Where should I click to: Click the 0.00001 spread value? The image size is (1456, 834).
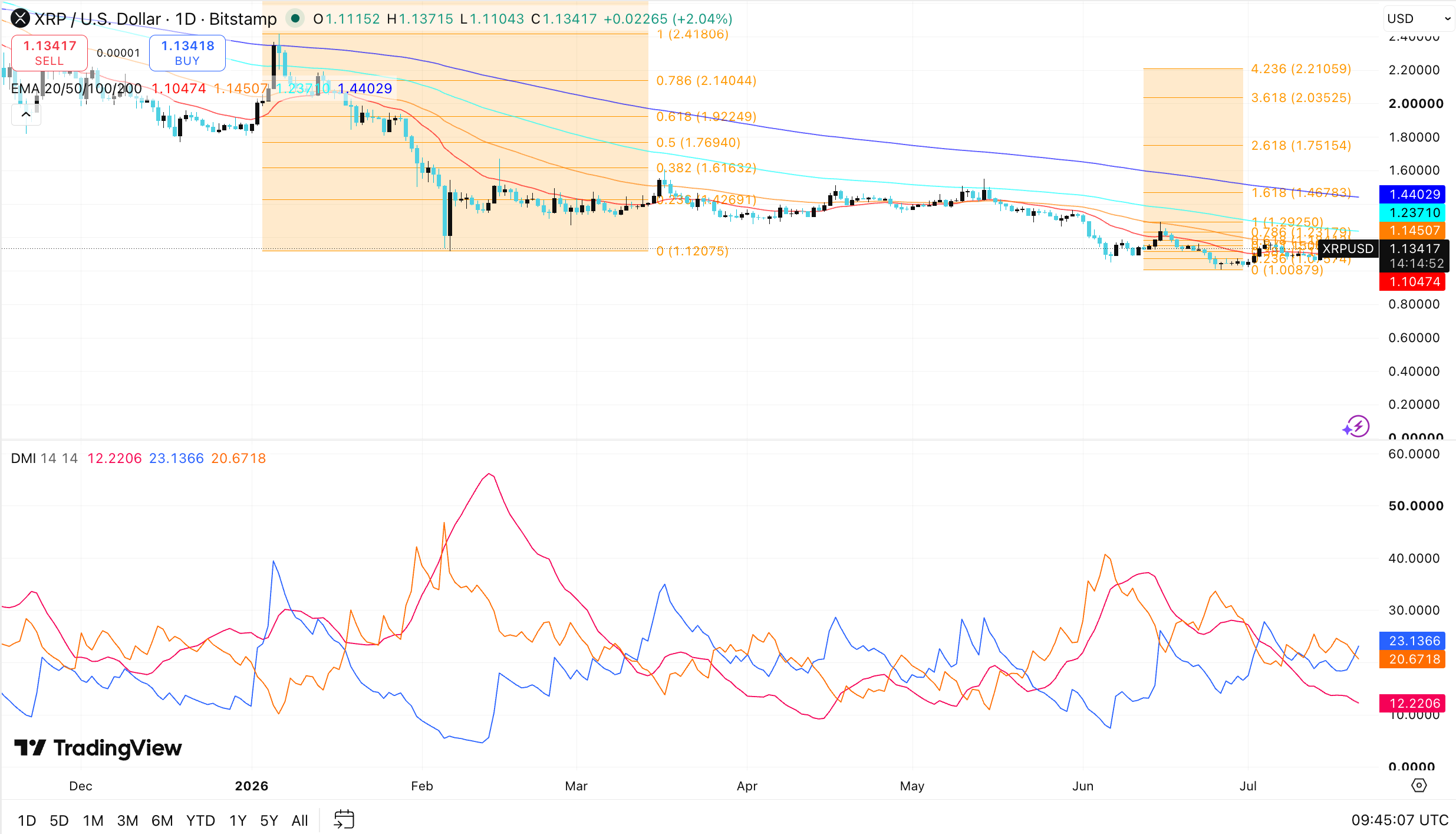pos(118,53)
